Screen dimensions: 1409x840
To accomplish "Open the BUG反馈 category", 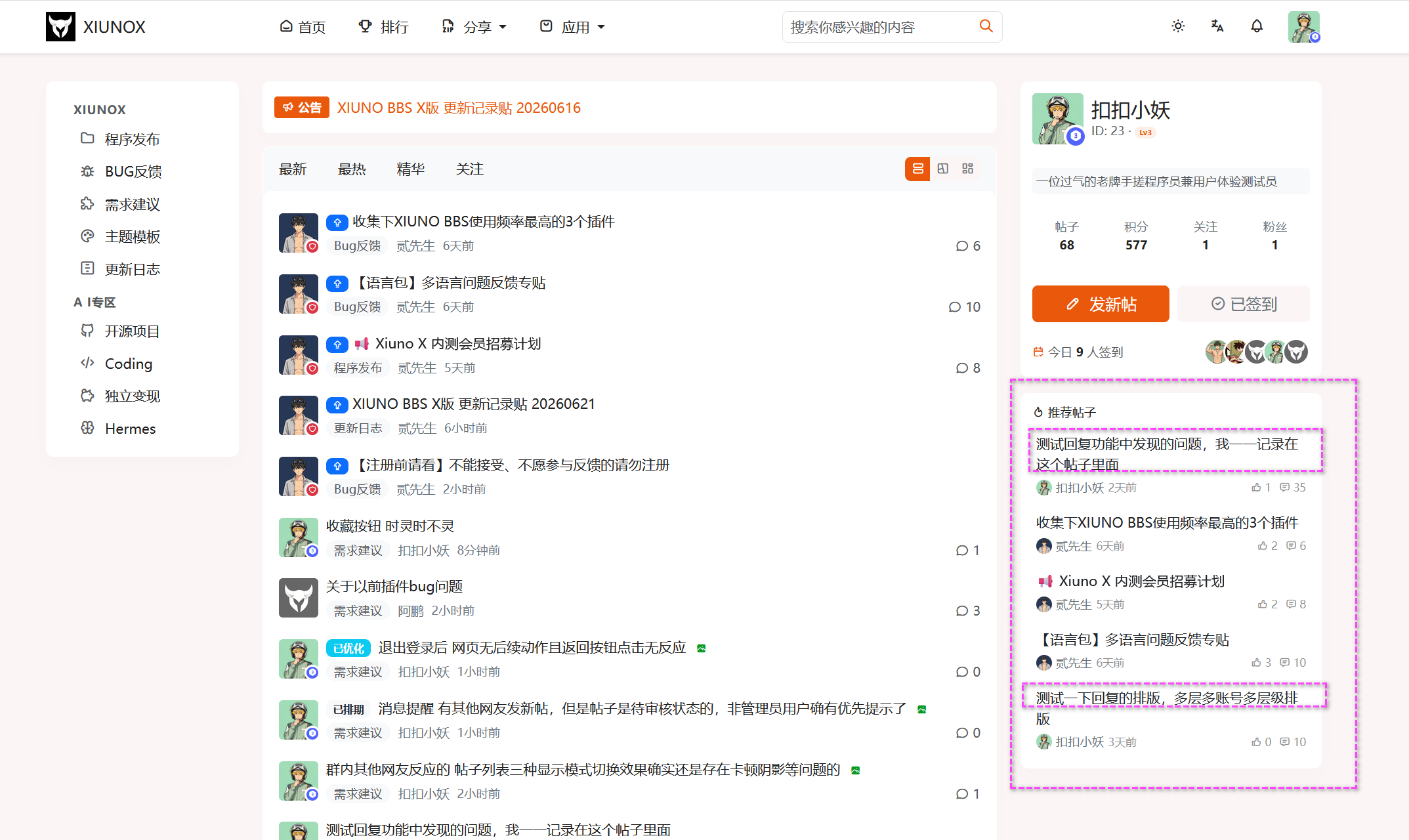I will coord(133,171).
